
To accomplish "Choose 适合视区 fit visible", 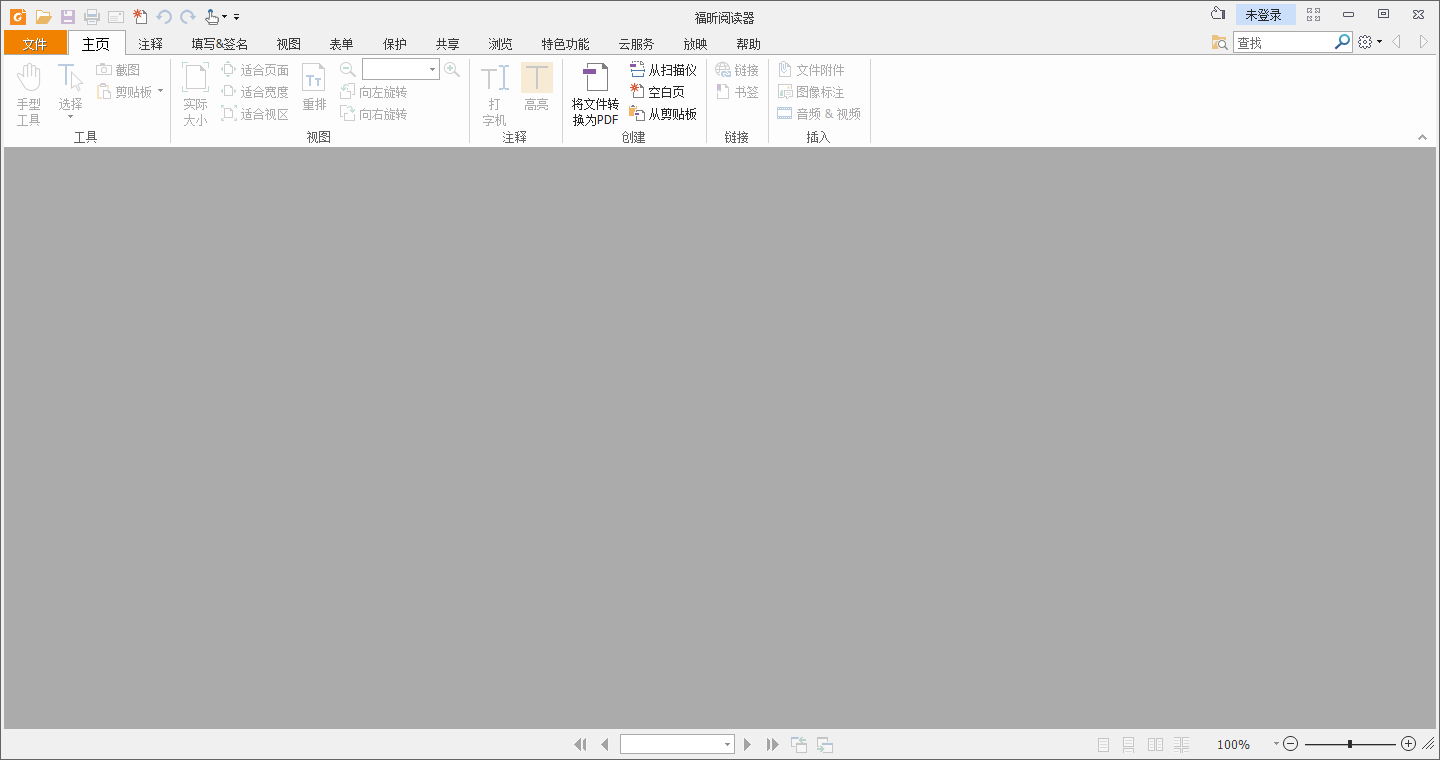I will 255,114.
